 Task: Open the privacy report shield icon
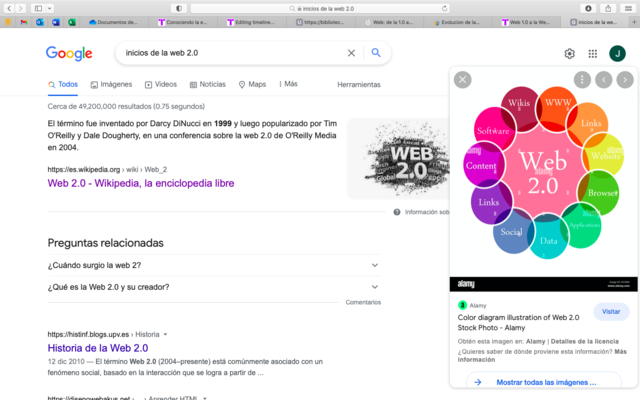point(179,8)
